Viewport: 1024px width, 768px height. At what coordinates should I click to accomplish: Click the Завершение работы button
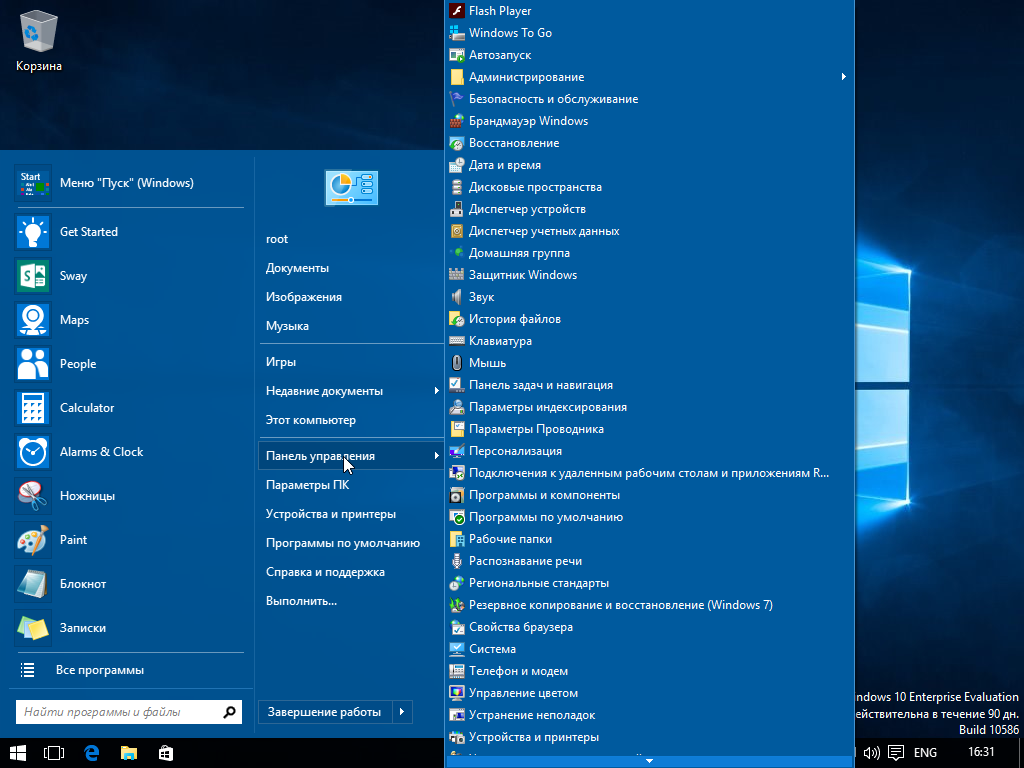pos(325,712)
